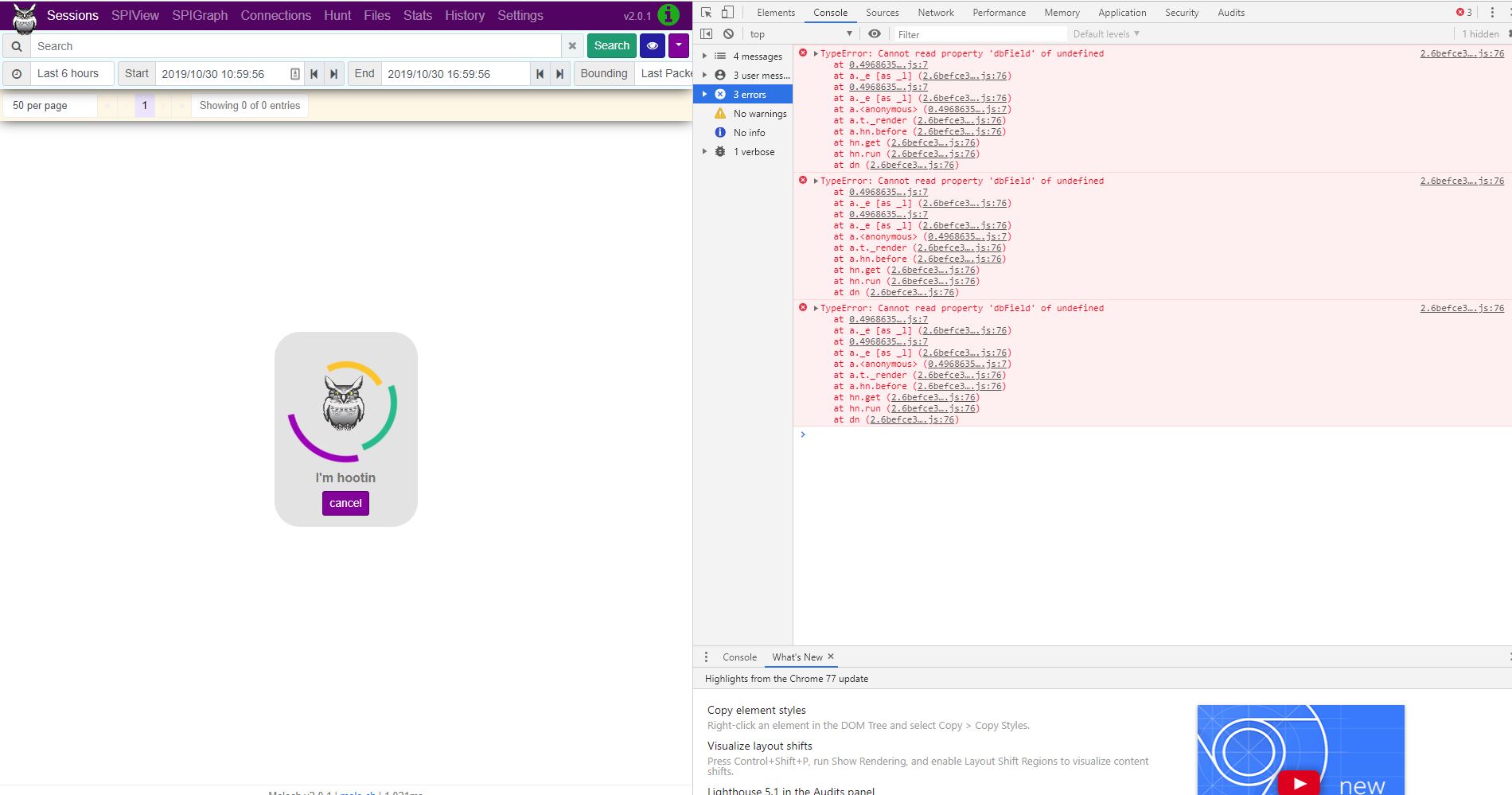Click the clock icon beside Last 6 hours
Screen dimensions: 1512x795
[x=17, y=73]
